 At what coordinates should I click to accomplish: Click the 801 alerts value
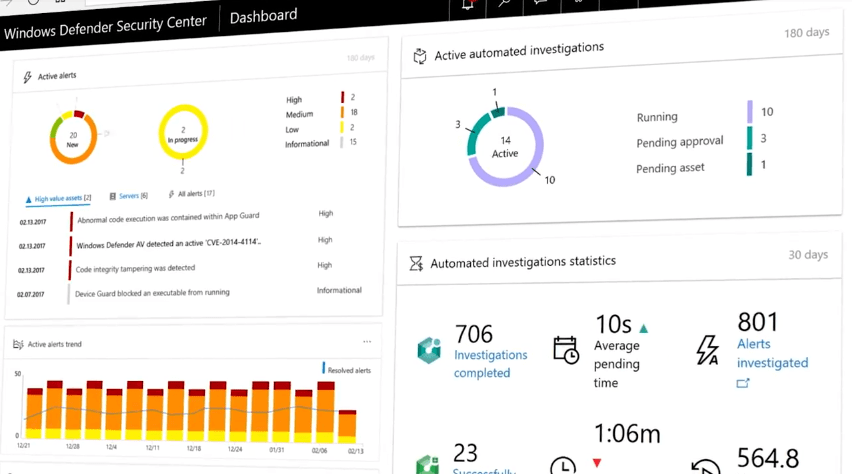[757, 322]
